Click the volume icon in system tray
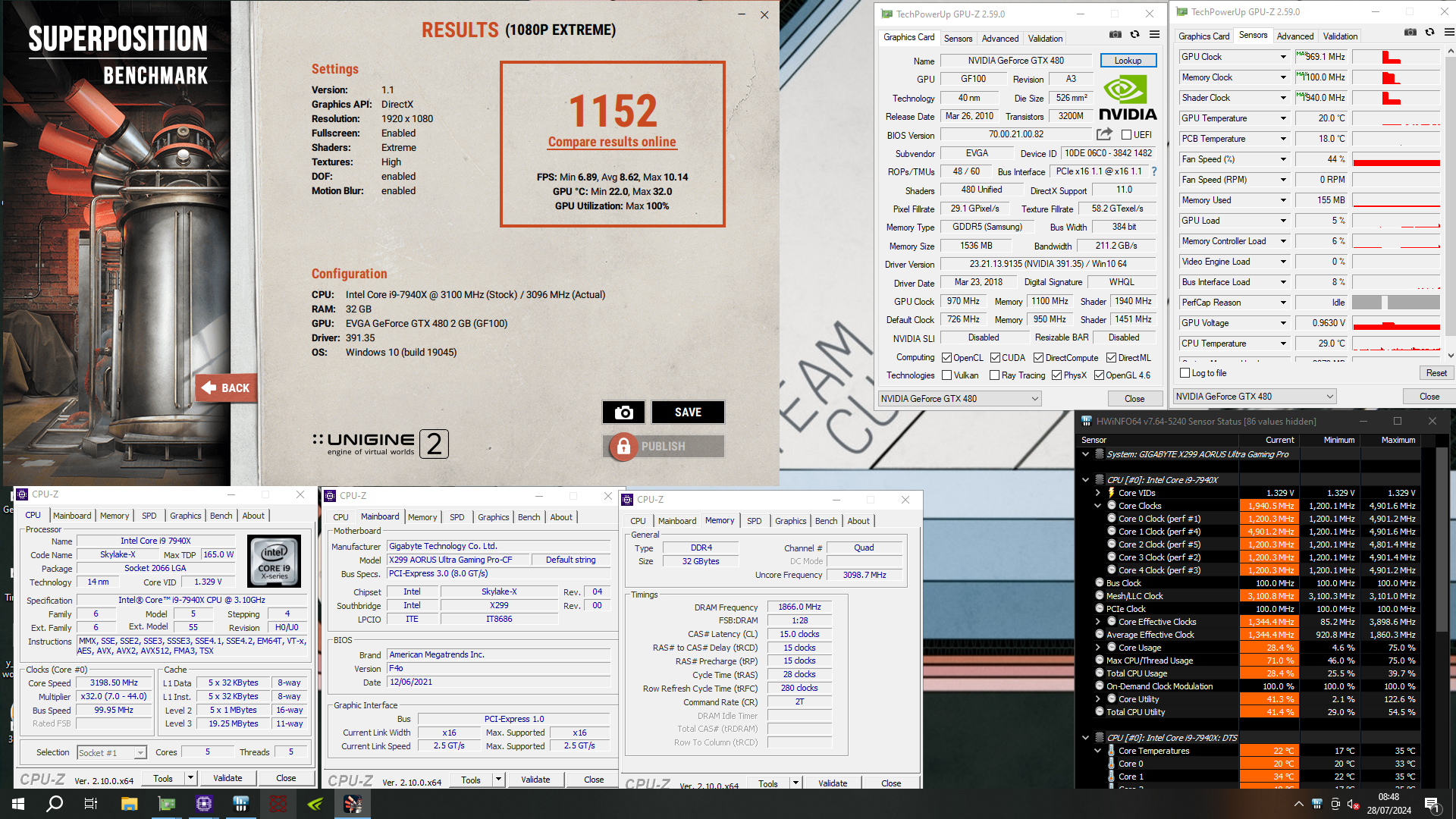Image resolution: width=1456 pixels, height=819 pixels. (x=1352, y=804)
